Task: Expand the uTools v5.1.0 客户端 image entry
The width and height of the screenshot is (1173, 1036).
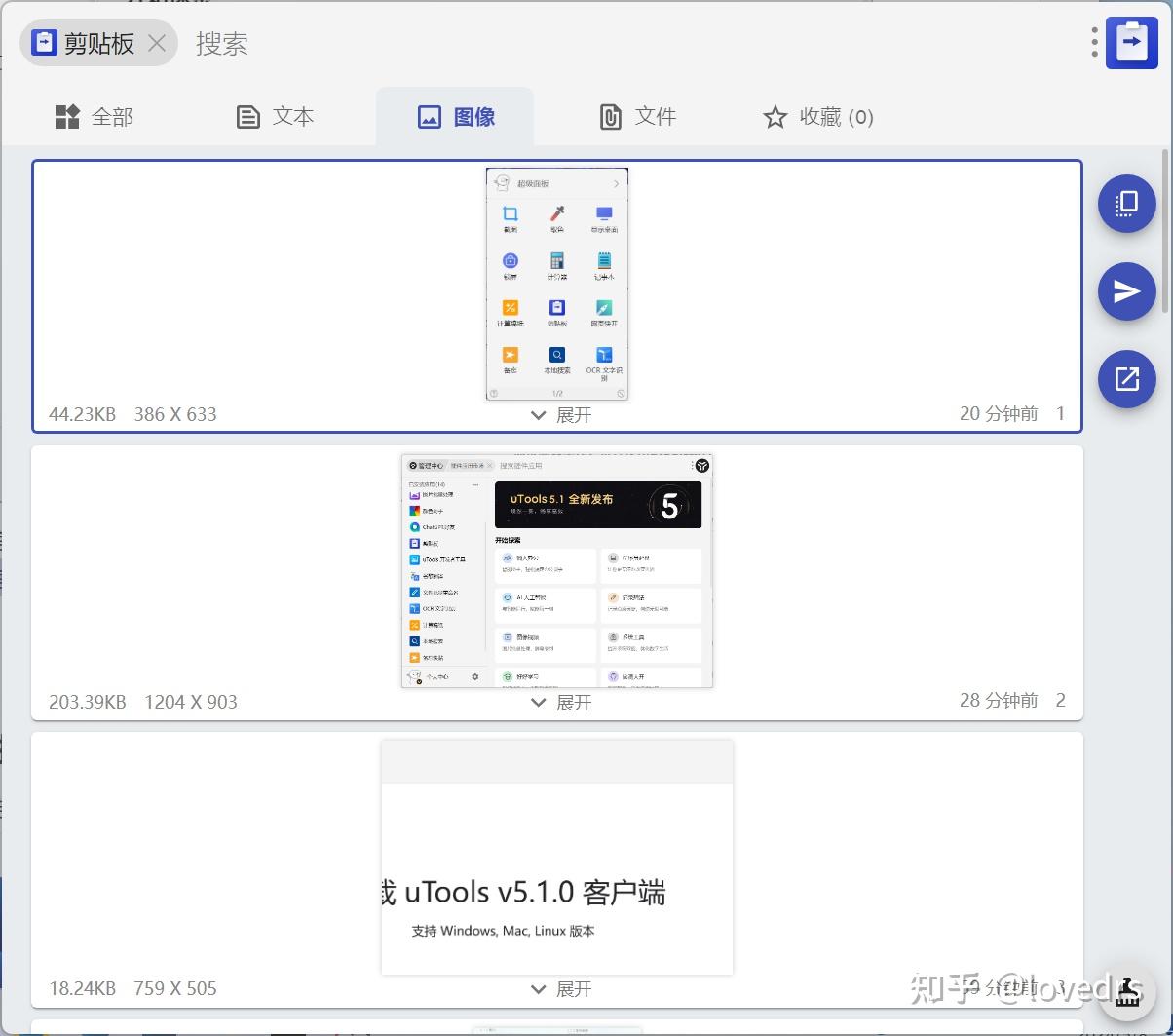Action: pos(556,988)
